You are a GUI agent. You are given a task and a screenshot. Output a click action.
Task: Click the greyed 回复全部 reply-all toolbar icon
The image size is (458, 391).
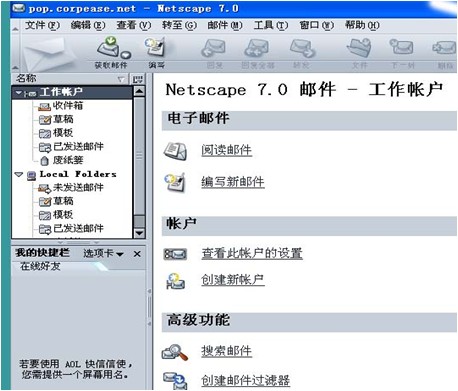[x=256, y=49]
